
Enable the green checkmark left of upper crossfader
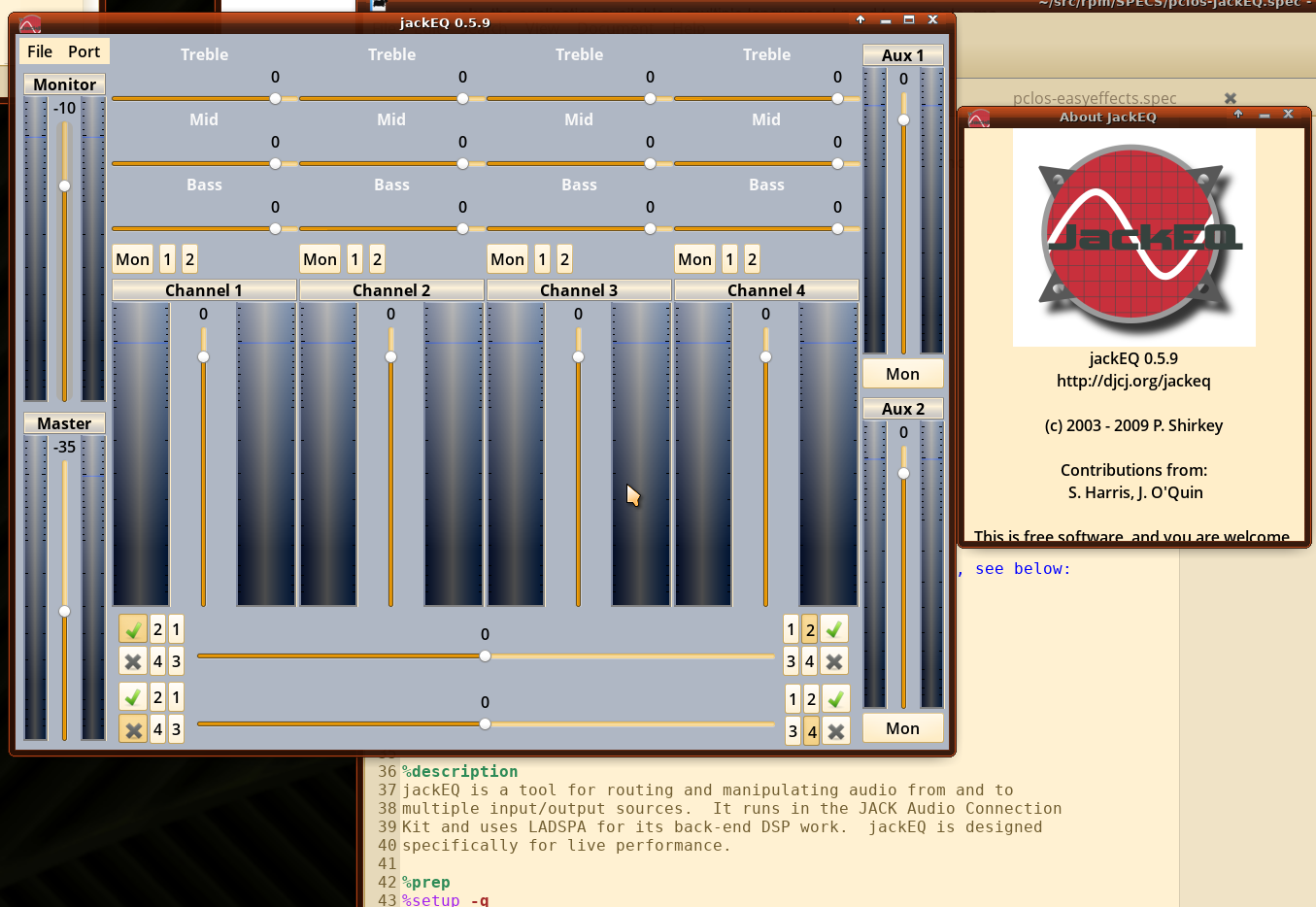pyautogui.click(x=133, y=629)
